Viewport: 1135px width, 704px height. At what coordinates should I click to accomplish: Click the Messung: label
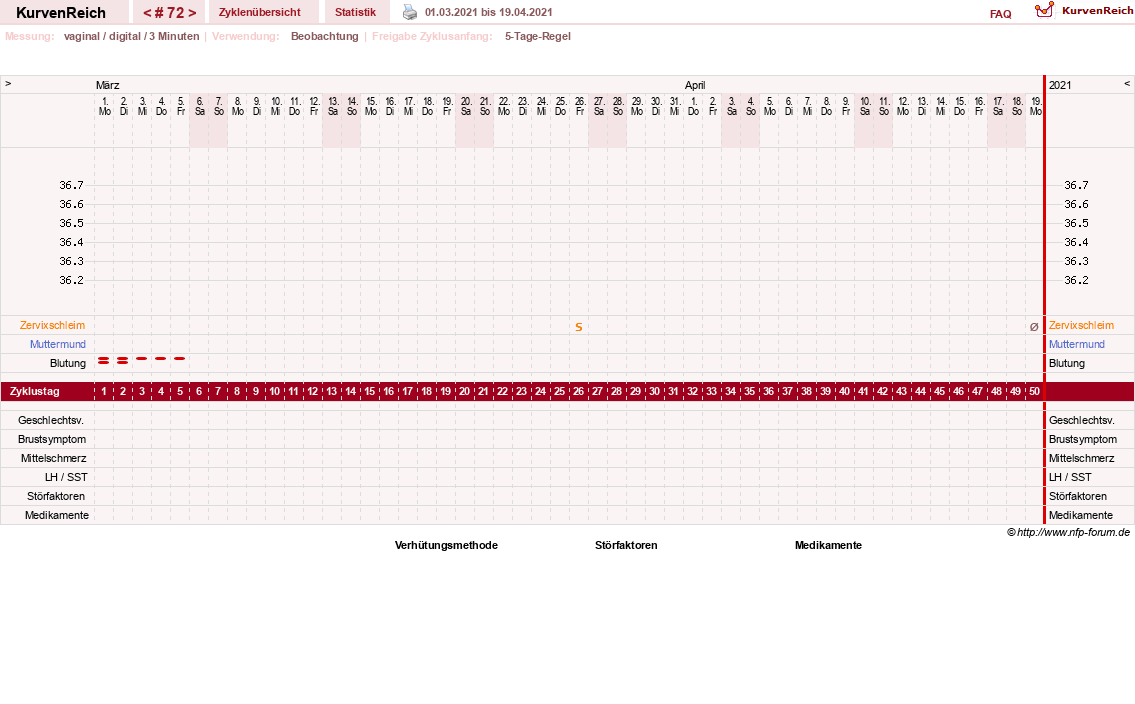[30, 36]
